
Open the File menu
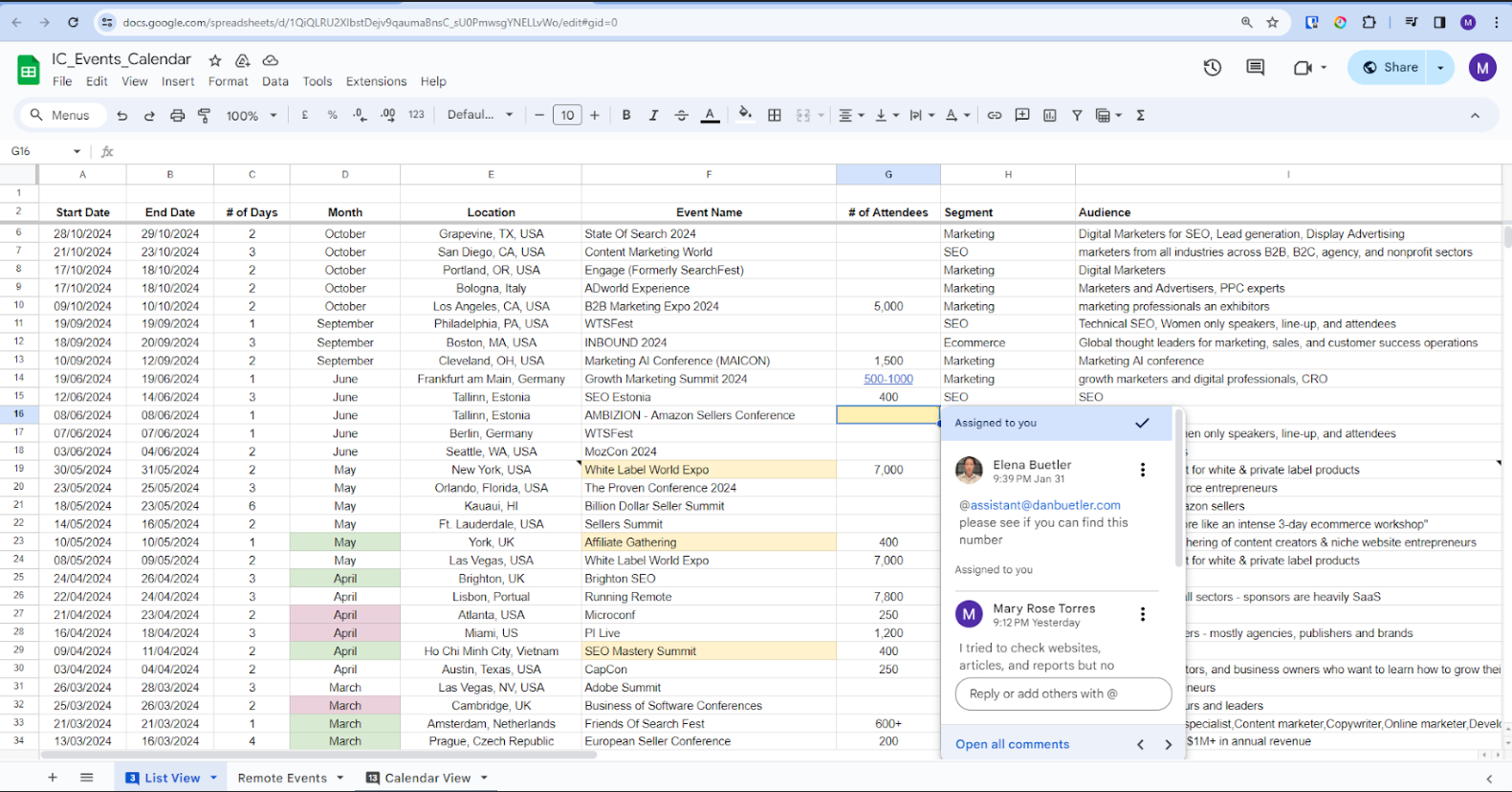pyautogui.click(x=62, y=81)
